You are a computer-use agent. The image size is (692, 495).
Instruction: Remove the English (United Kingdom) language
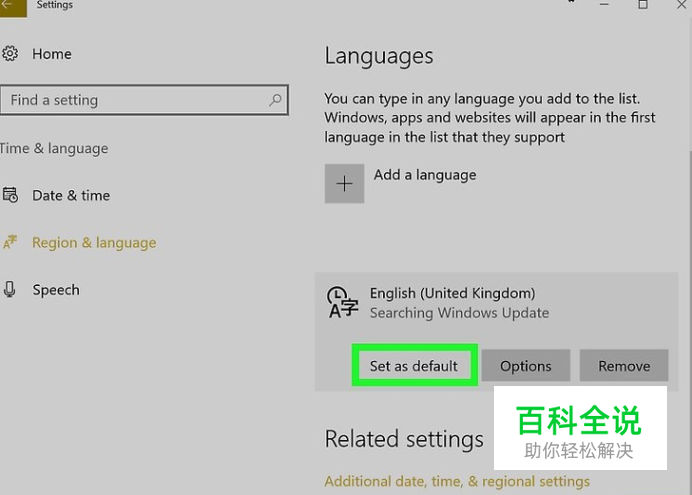point(624,366)
